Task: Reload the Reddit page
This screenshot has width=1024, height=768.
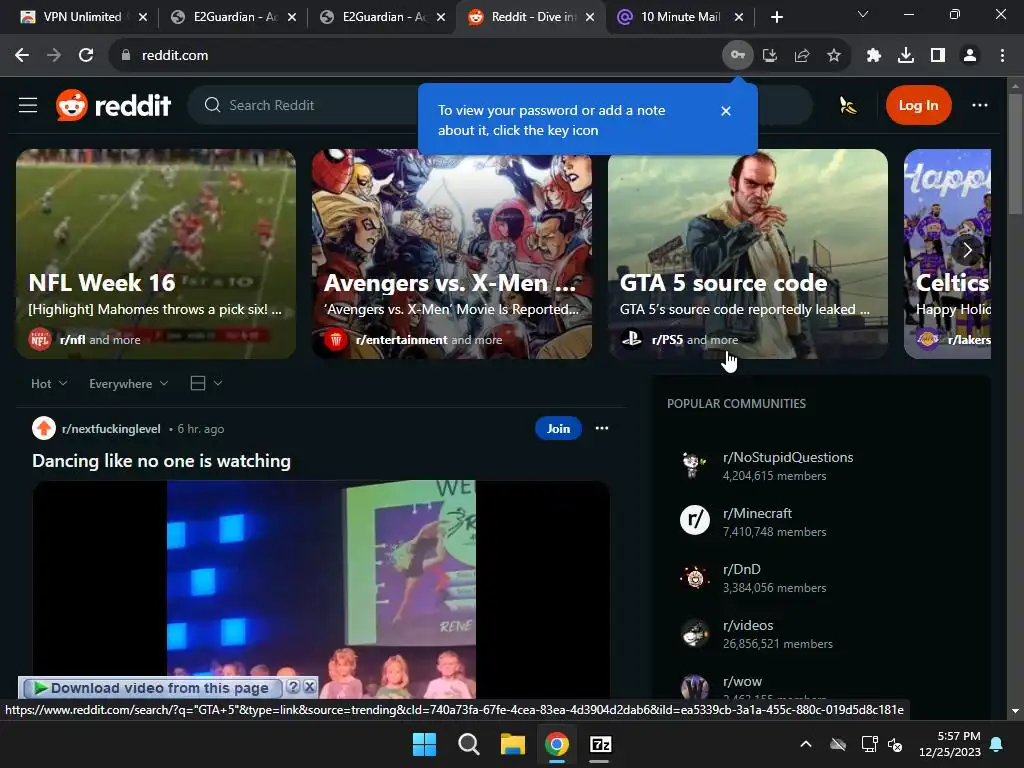Action: (x=86, y=56)
